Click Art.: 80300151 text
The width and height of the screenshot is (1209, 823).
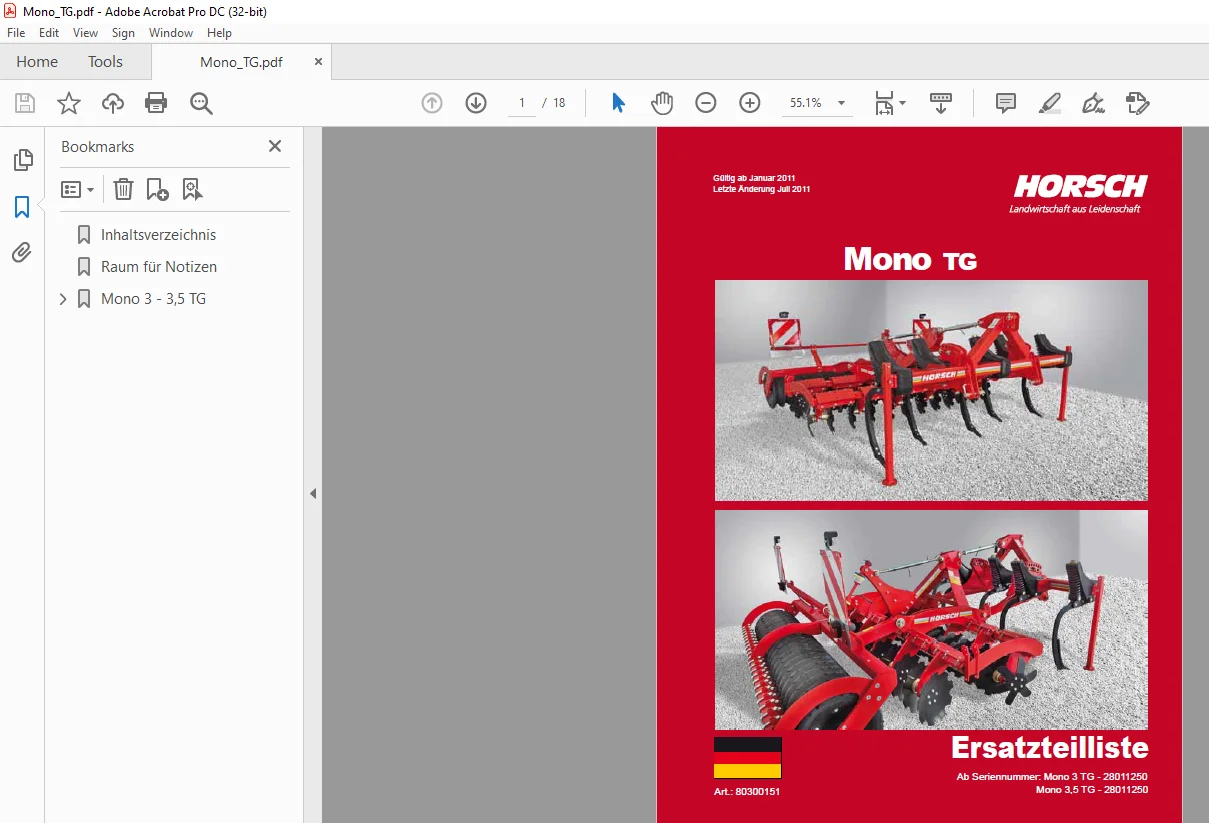[x=747, y=791]
